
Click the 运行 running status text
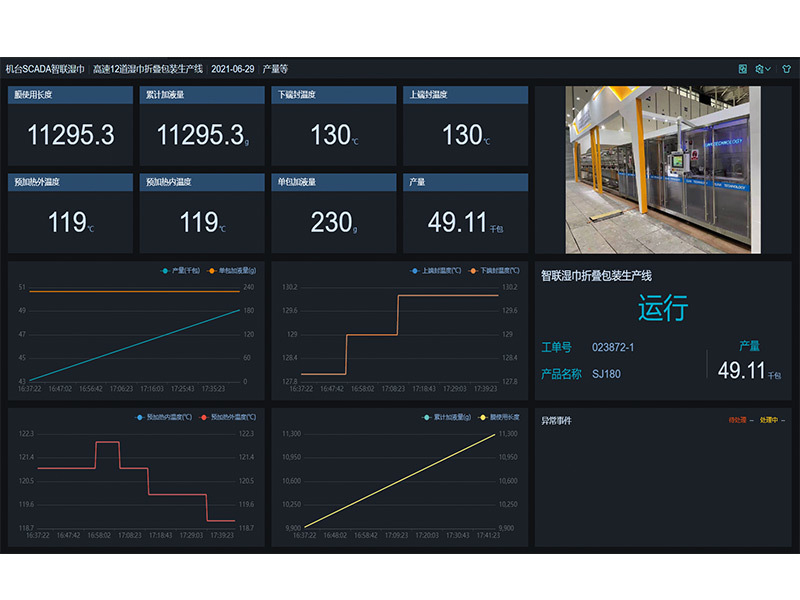point(663,308)
